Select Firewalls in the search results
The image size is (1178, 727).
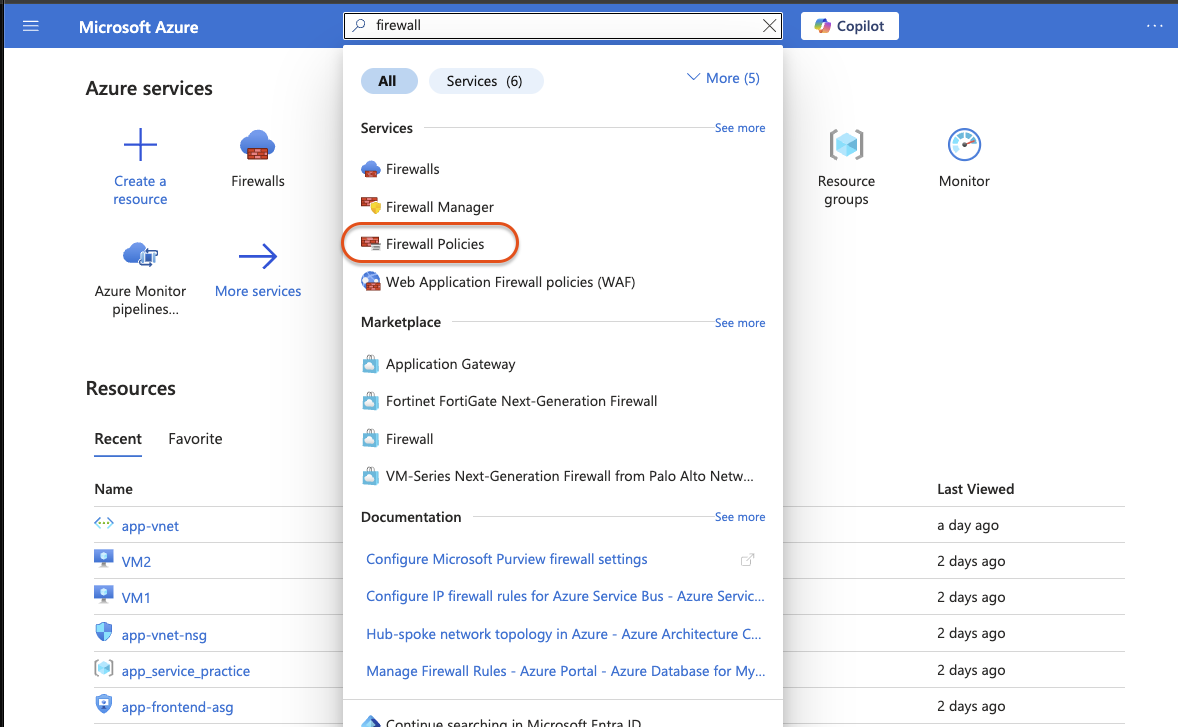tap(412, 169)
